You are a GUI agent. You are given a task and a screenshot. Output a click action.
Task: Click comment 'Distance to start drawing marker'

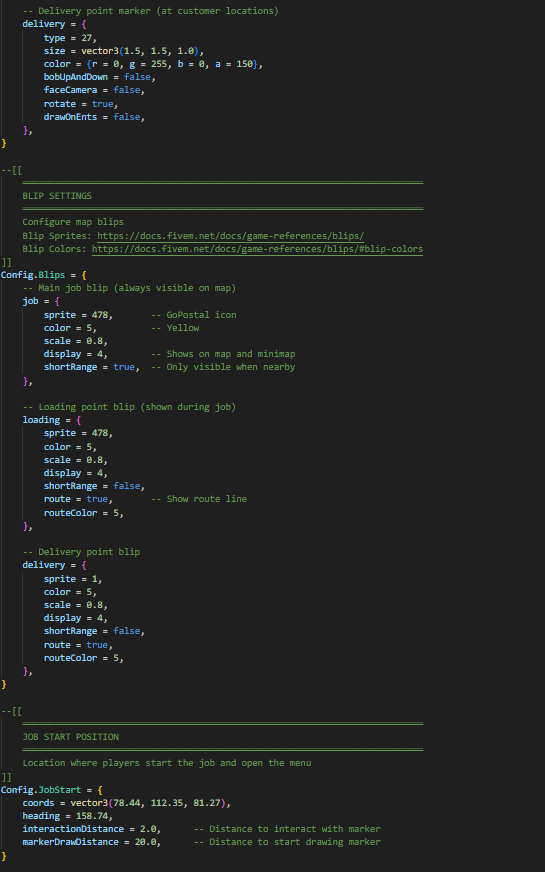288,842
